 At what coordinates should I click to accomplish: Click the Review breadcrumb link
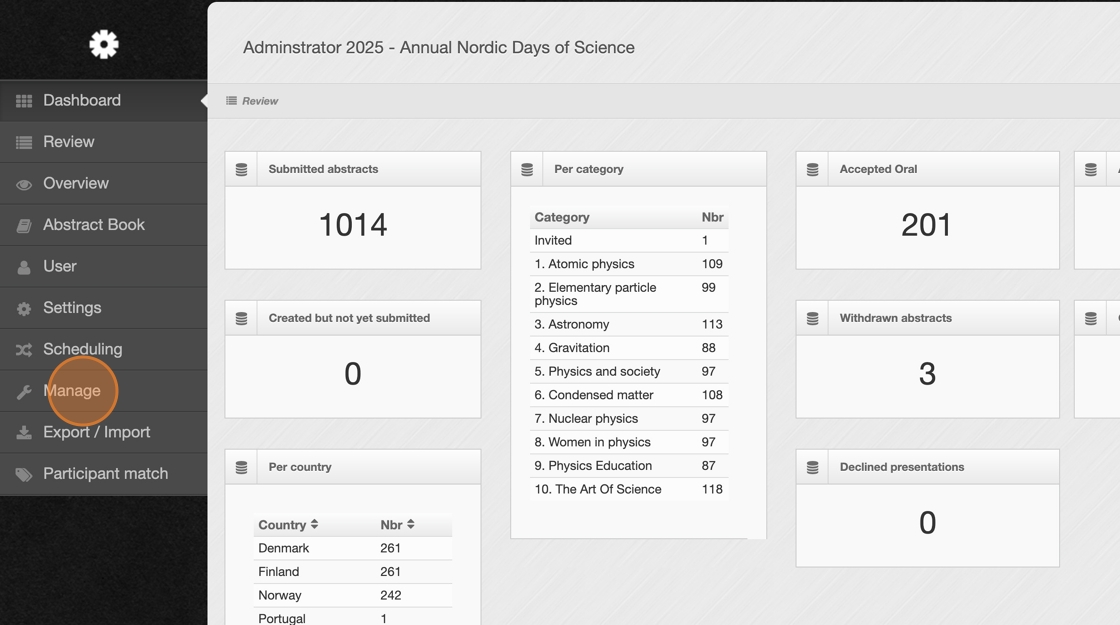(x=260, y=101)
